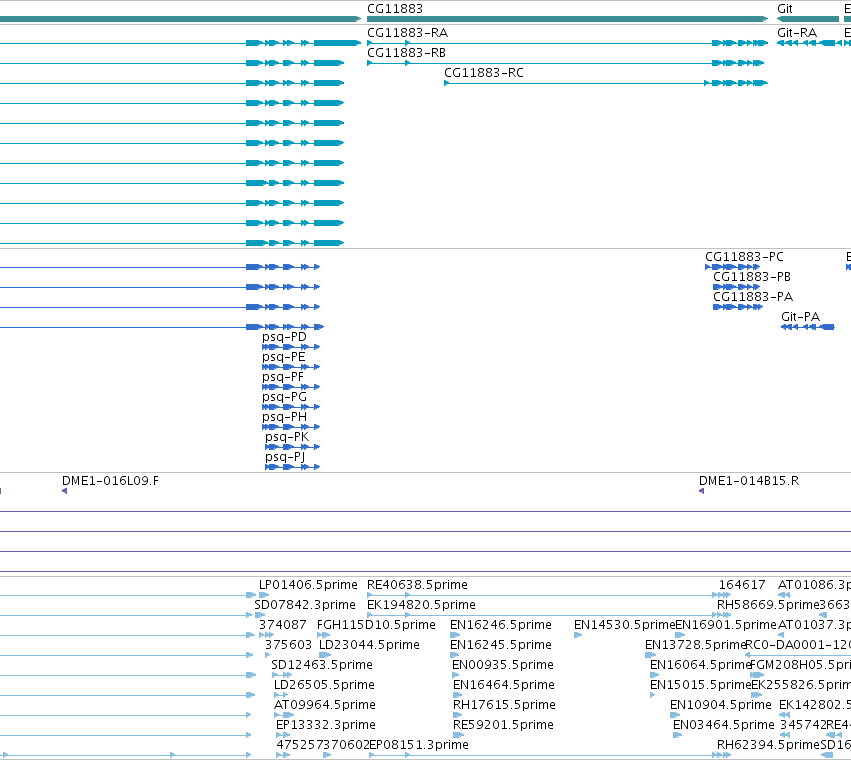Open EST RE40638.5prime
This screenshot has height=760, width=851.
click(417, 585)
